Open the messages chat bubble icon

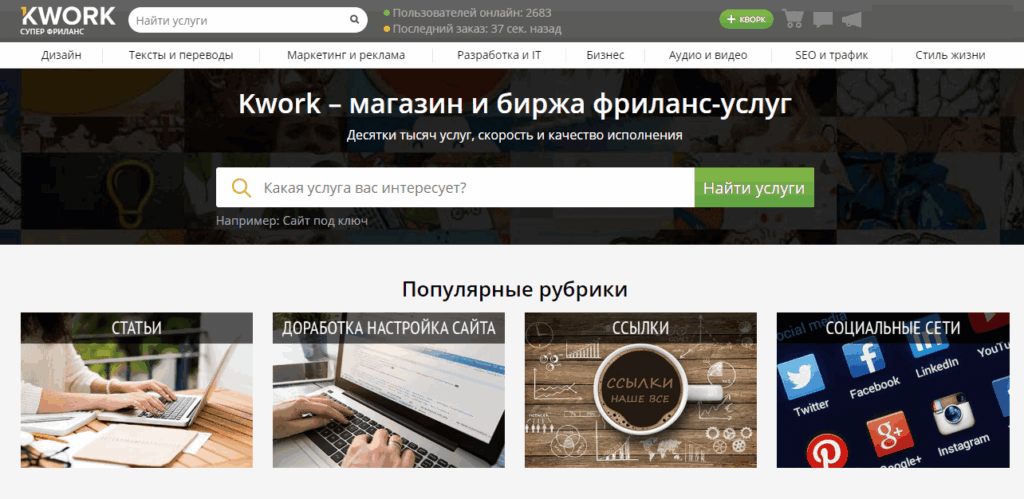tap(823, 20)
